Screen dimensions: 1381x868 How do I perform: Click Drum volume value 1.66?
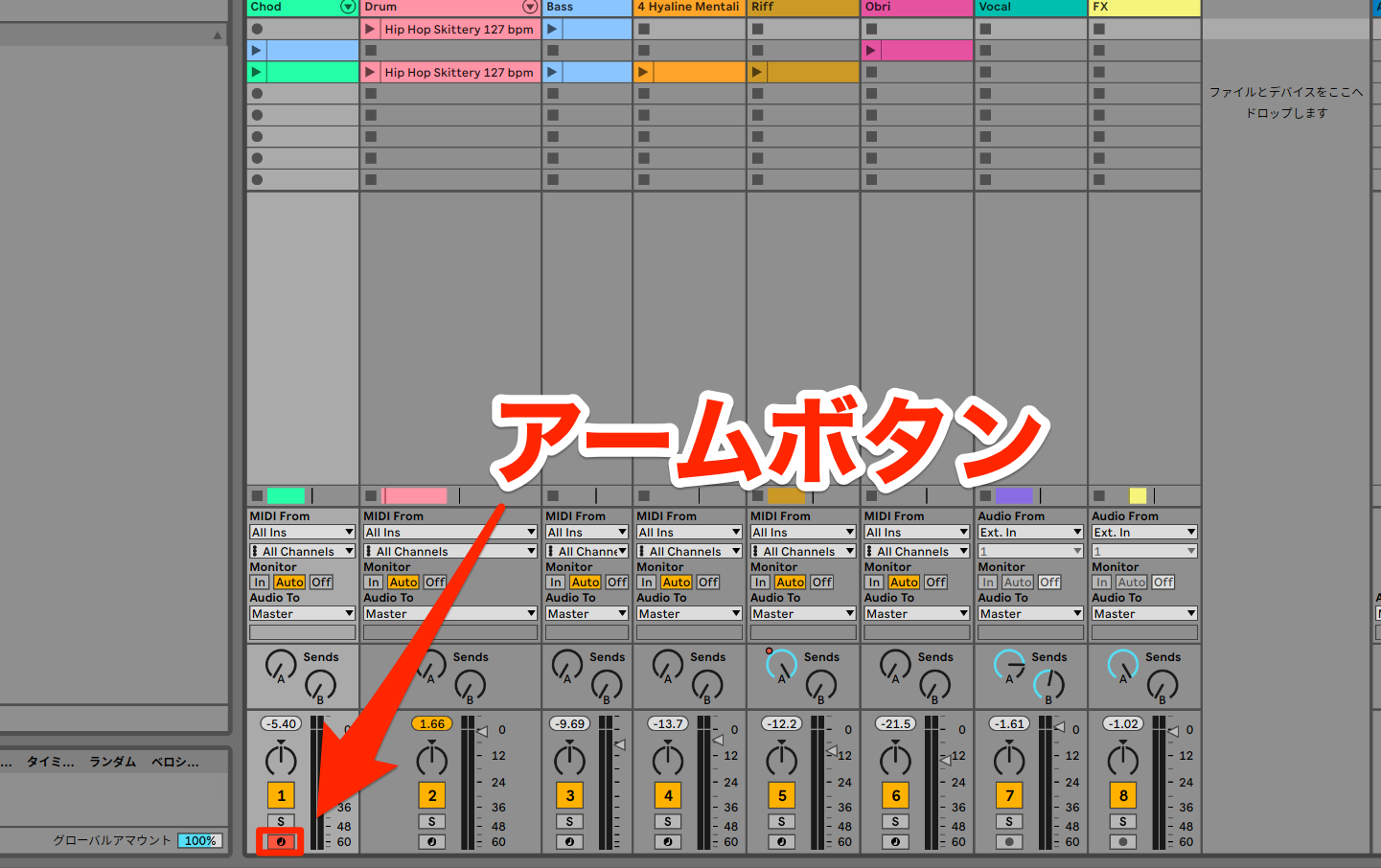pos(432,724)
